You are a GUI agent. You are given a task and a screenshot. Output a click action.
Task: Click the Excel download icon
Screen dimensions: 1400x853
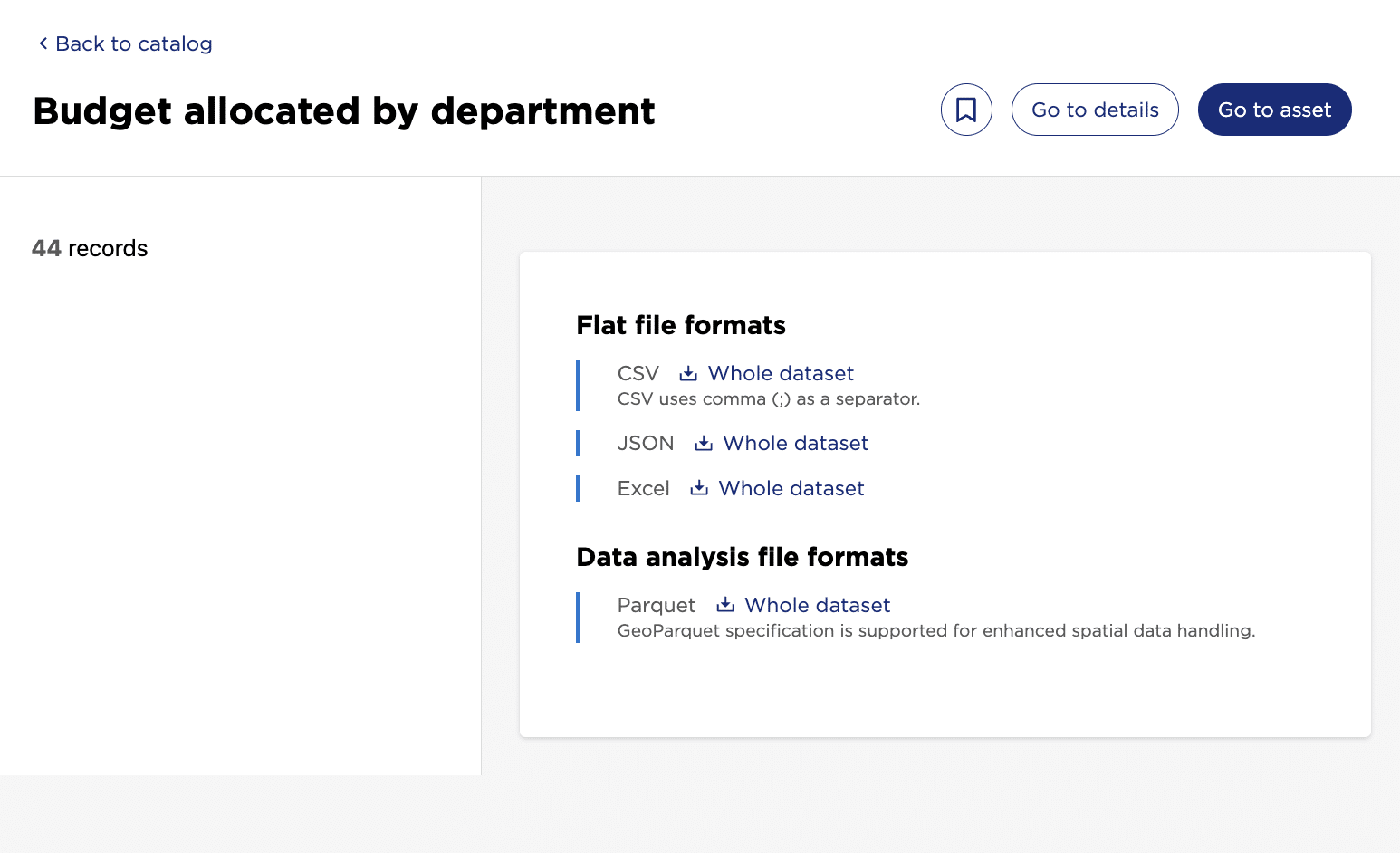(x=699, y=489)
